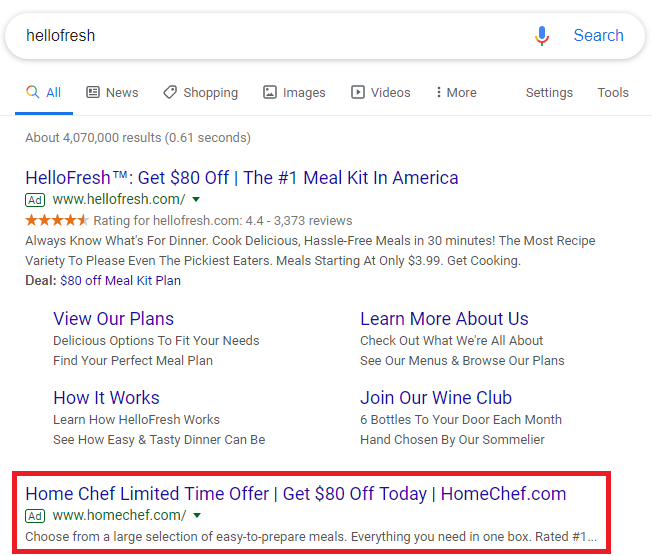This screenshot has width=652, height=556.
Task: Open the Settings menu
Action: click(549, 92)
